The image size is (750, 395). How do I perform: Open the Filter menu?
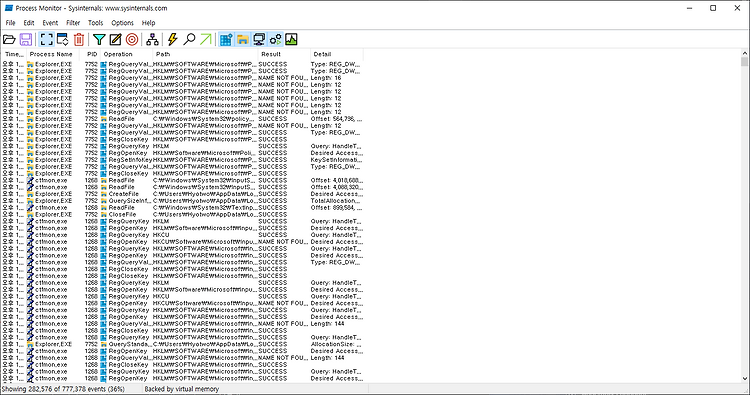(73, 22)
